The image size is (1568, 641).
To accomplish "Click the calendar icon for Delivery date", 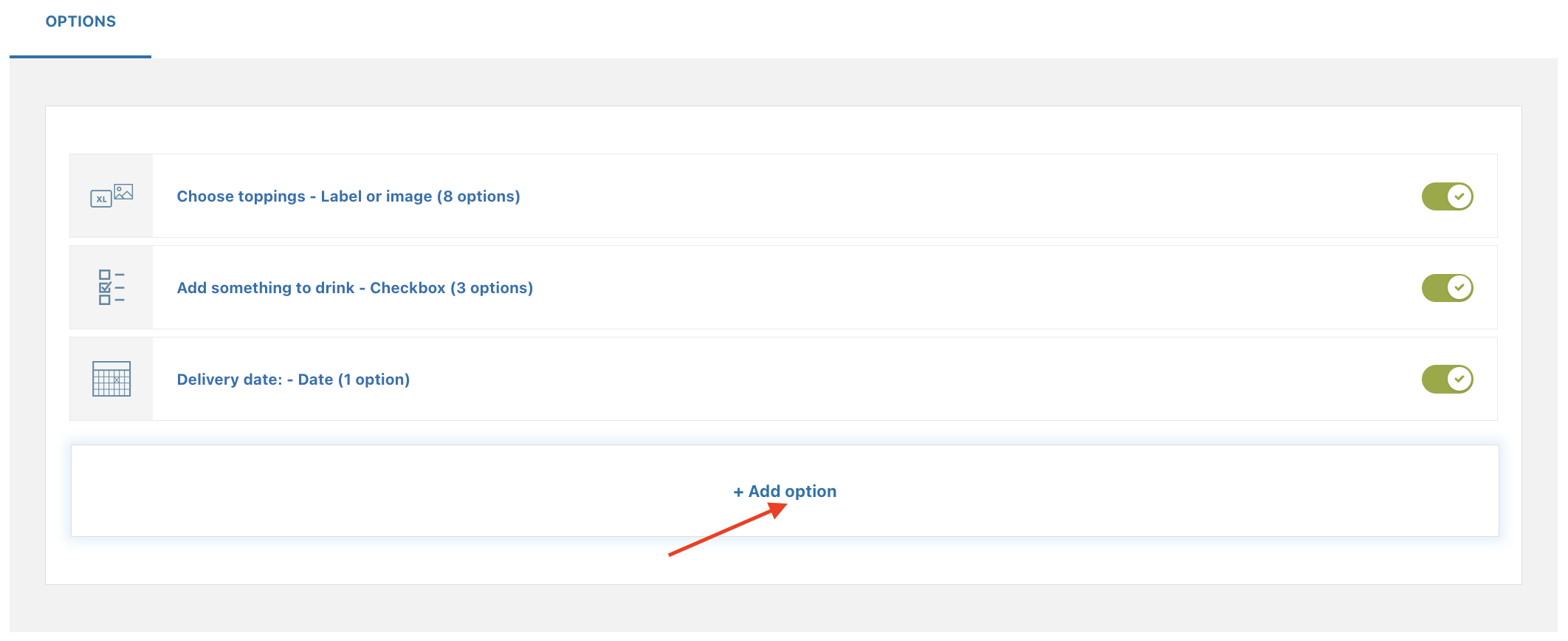I will click(x=111, y=379).
